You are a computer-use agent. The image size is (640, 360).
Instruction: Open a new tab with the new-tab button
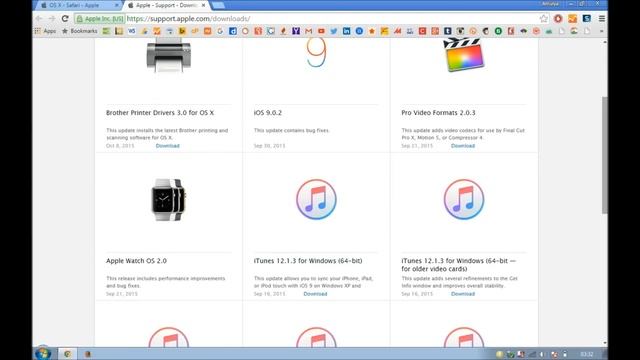coord(218,5)
